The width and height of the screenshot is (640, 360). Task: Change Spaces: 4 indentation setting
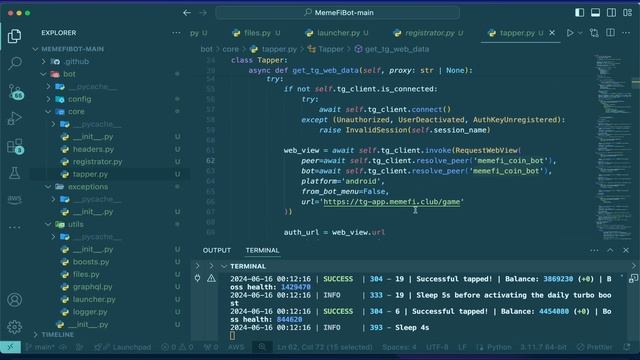pos(399,347)
